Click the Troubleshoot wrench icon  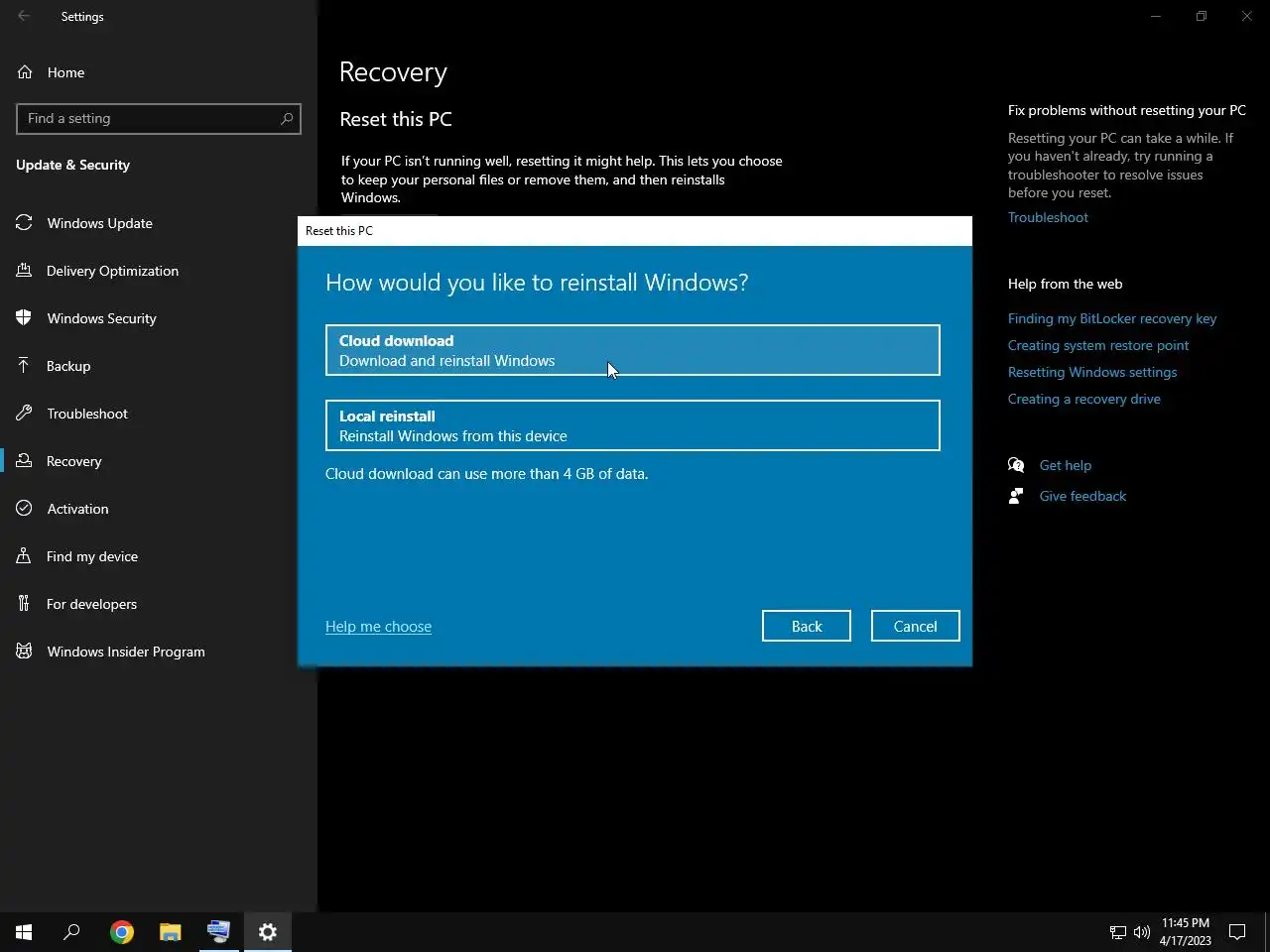pyautogui.click(x=24, y=414)
